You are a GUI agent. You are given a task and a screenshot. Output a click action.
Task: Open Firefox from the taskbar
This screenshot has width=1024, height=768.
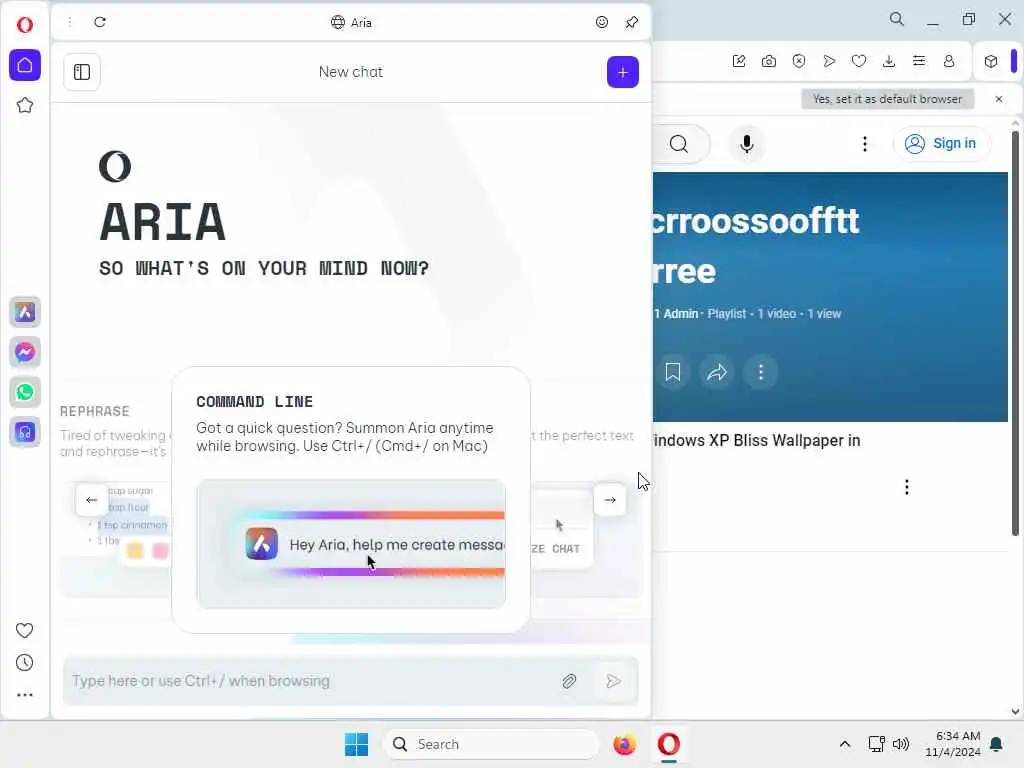(x=624, y=744)
